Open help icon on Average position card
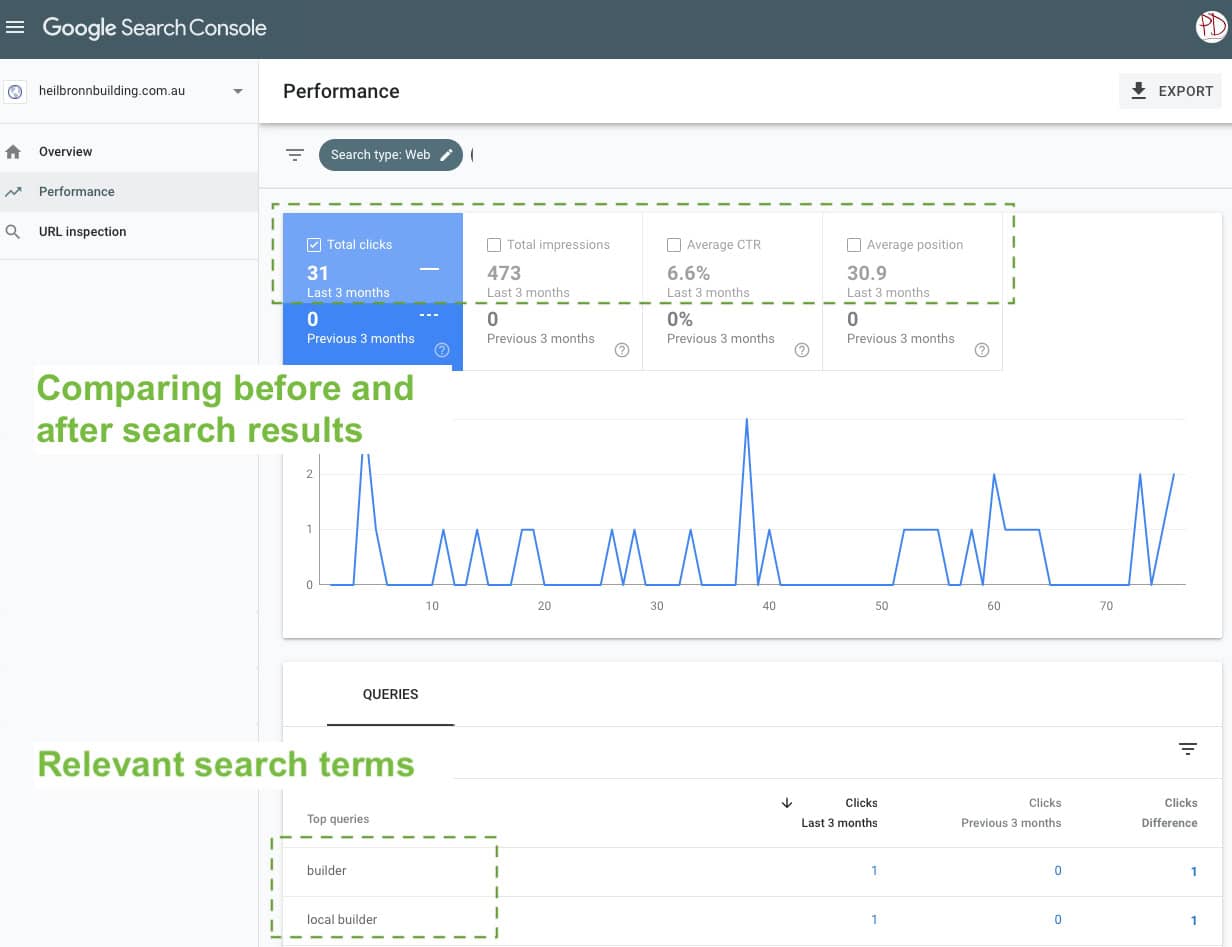 tap(982, 350)
